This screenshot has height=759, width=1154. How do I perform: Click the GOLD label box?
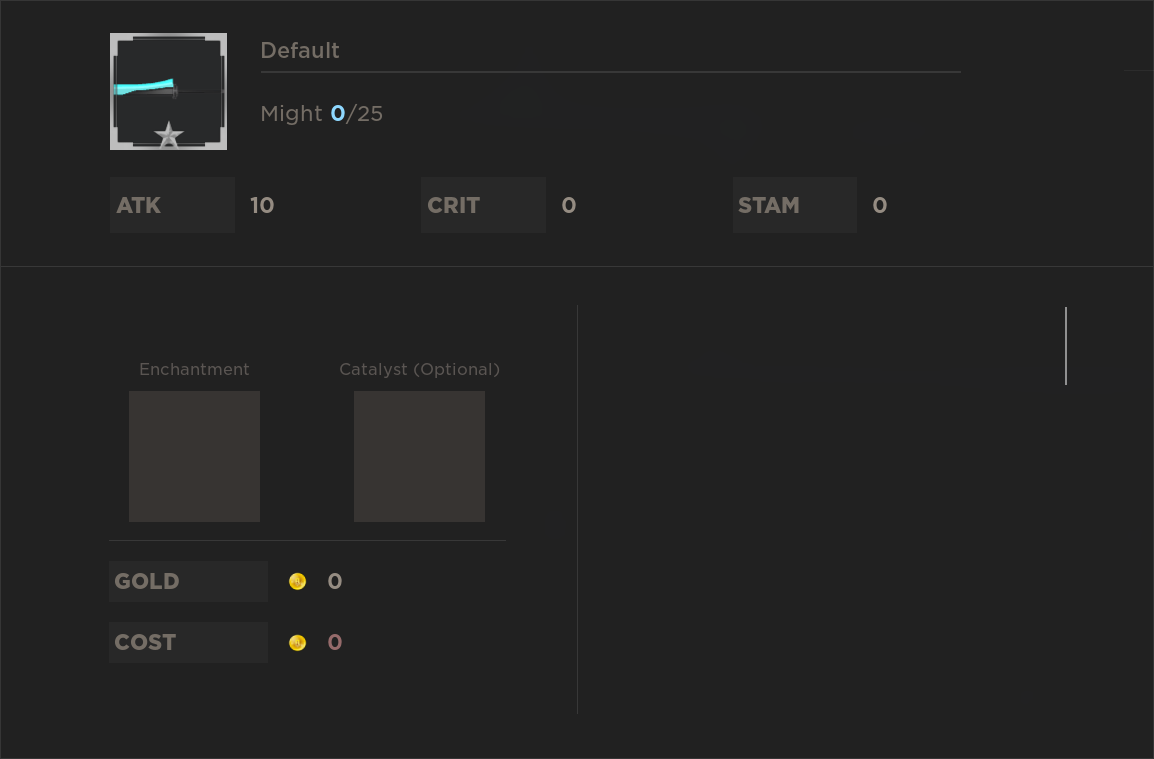[x=188, y=581]
